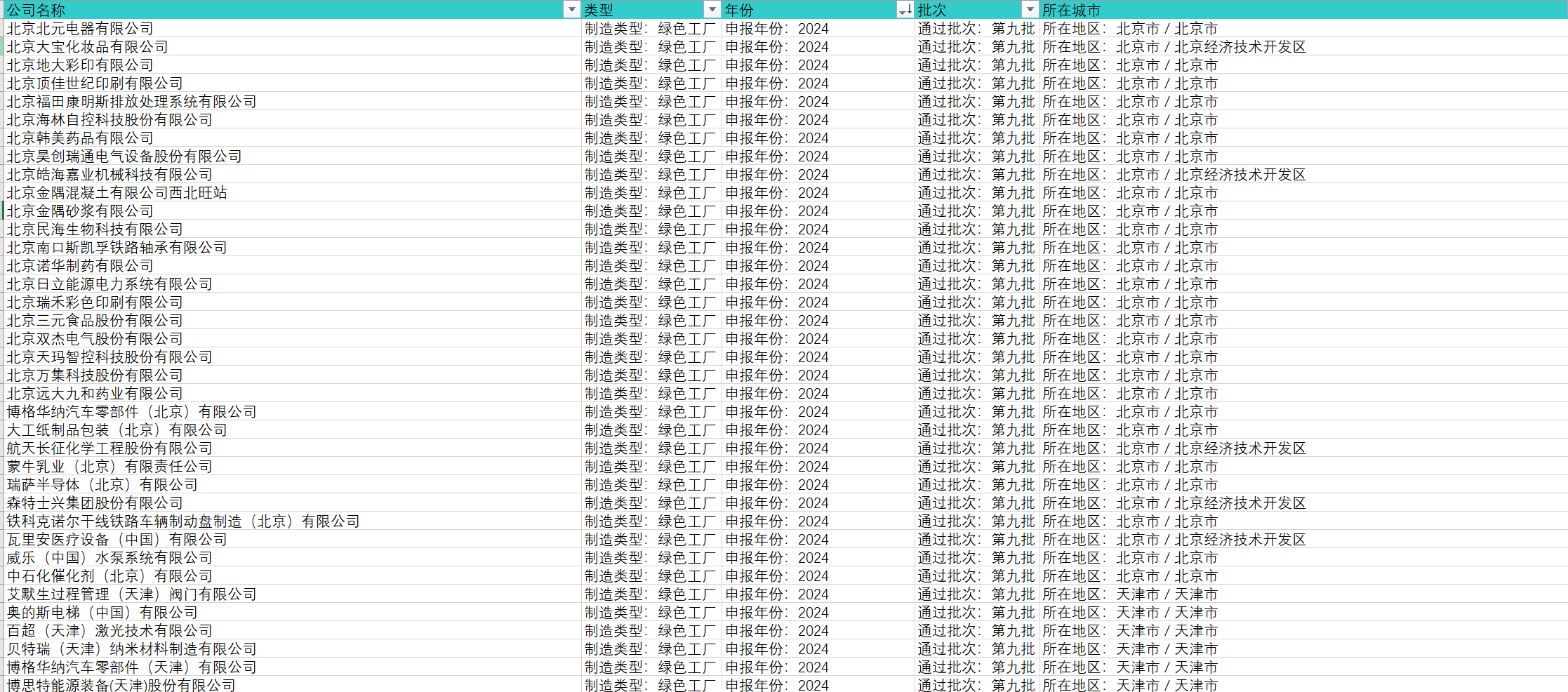The height and width of the screenshot is (692, 1568).
Task: Click 制造类型 cell in 北京诺华制药有限公司 row
Action: pos(651,266)
